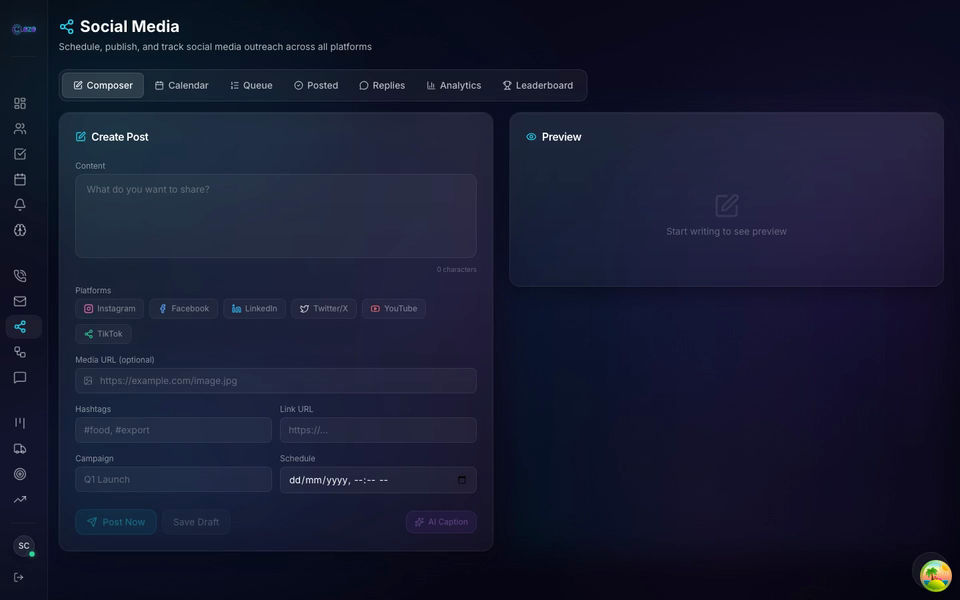960x600 pixels.
Task: View the Leaderboard tab
Action: pos(537,85)
